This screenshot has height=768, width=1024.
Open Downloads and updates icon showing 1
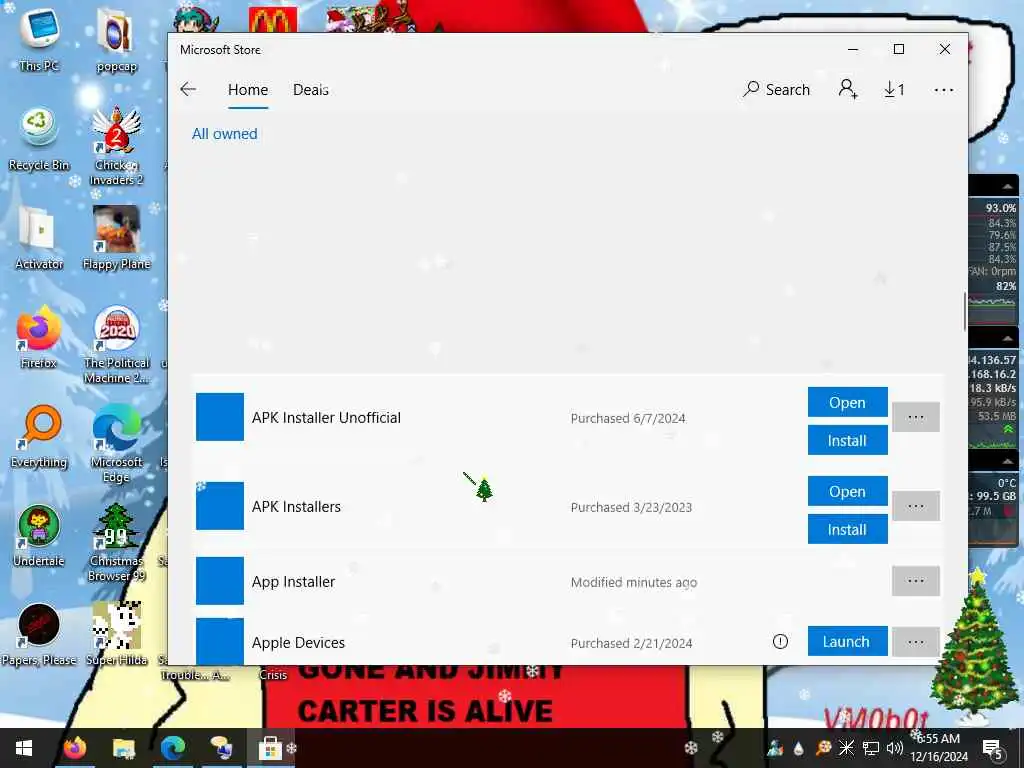pos(894,89)
